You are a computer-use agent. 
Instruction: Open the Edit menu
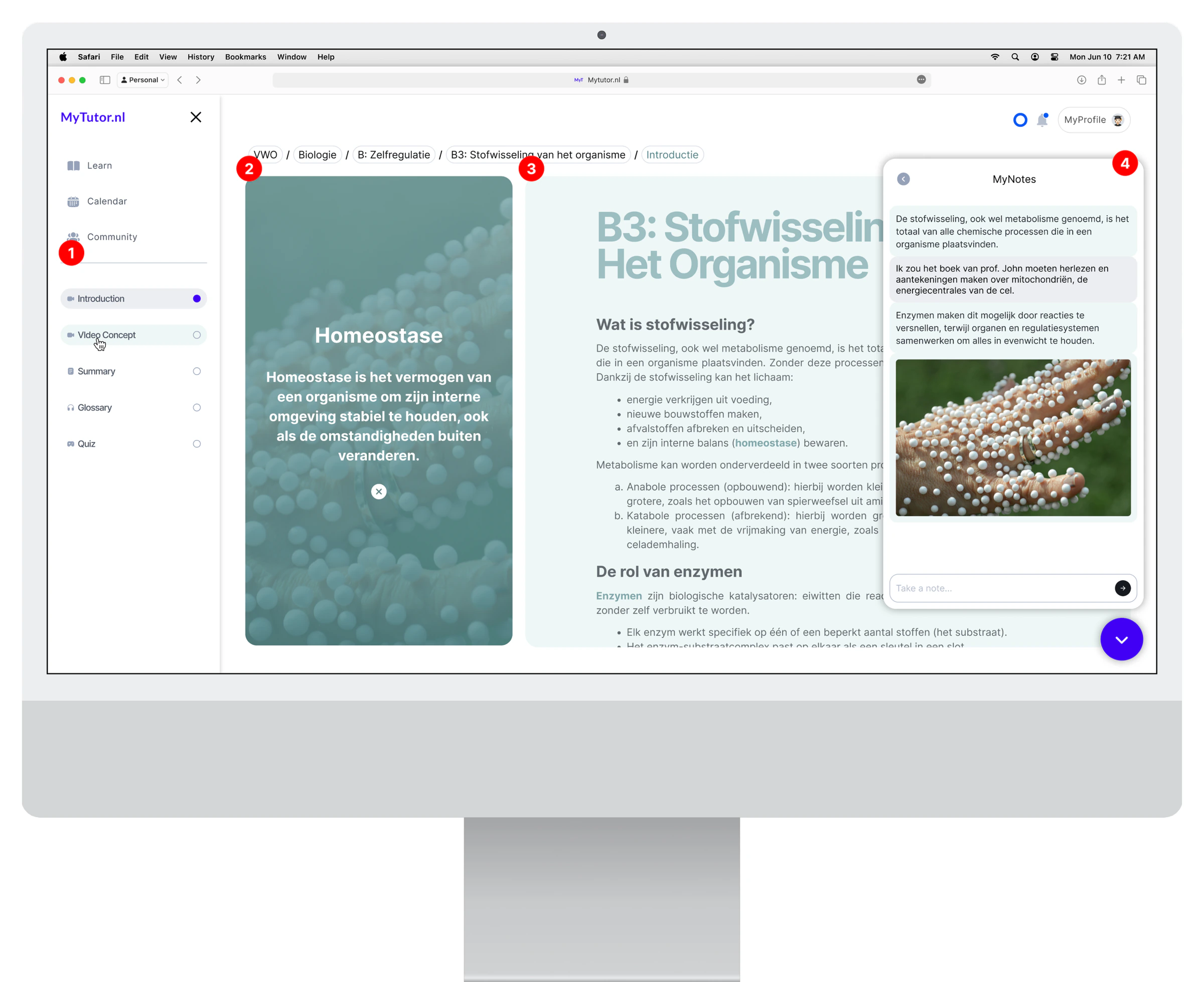pos(141,57)
